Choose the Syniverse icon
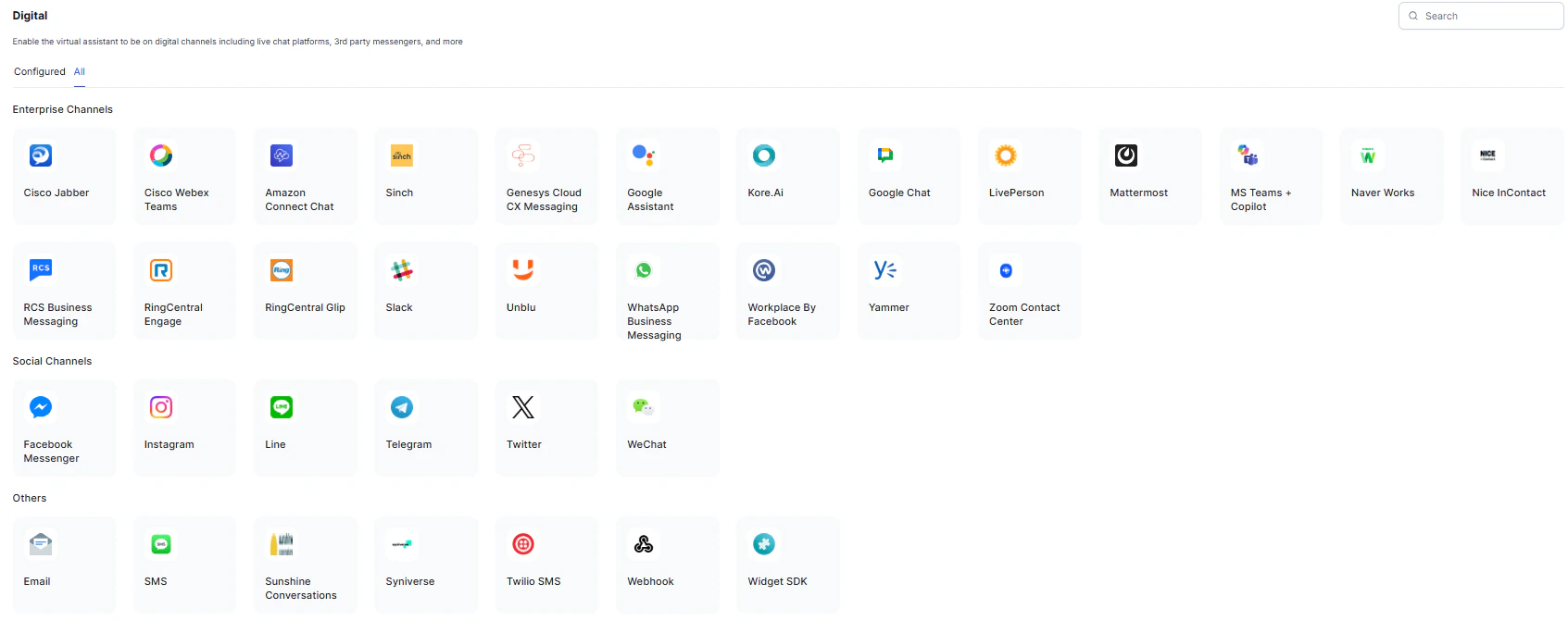The image size is (1568, 621). coord(402,544)
